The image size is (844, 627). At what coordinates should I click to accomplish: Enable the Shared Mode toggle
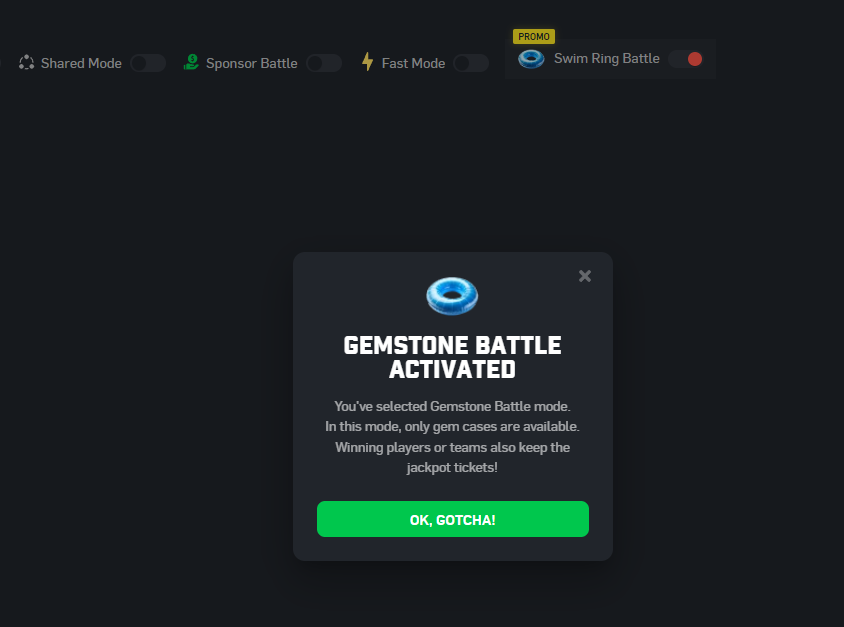coord(148,63)
